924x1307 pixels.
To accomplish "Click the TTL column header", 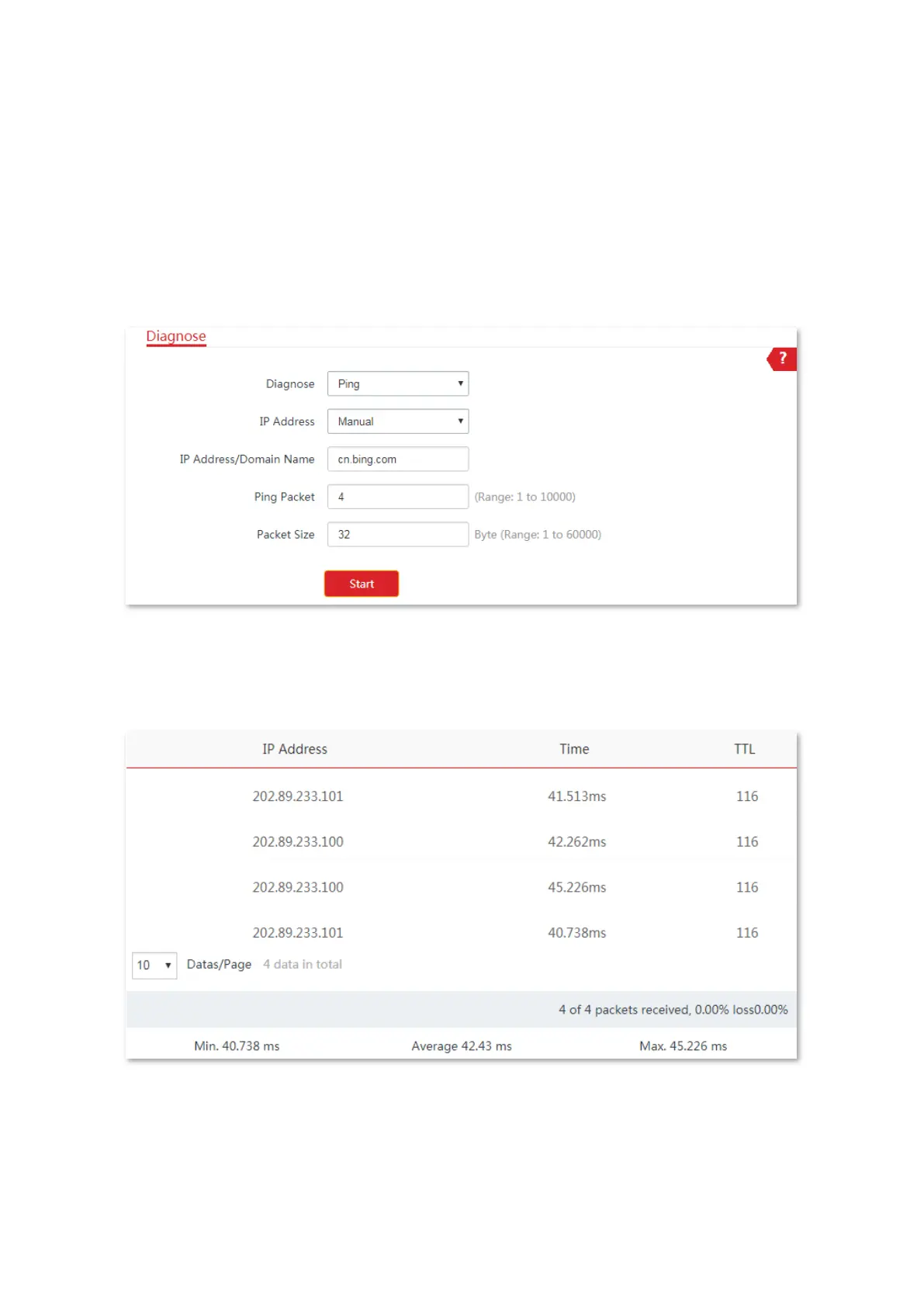I will [745, 749].
